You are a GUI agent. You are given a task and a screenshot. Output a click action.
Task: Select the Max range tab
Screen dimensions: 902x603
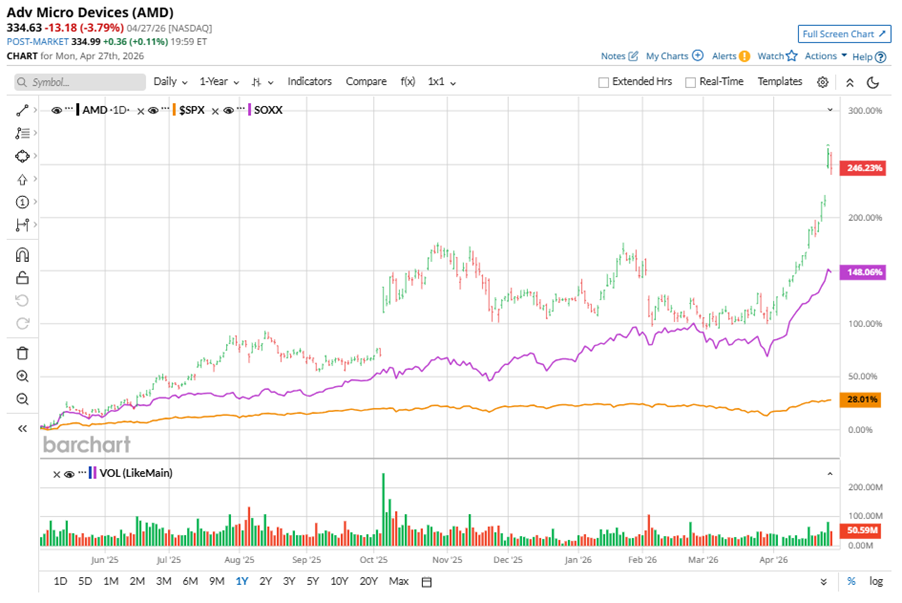399,582
